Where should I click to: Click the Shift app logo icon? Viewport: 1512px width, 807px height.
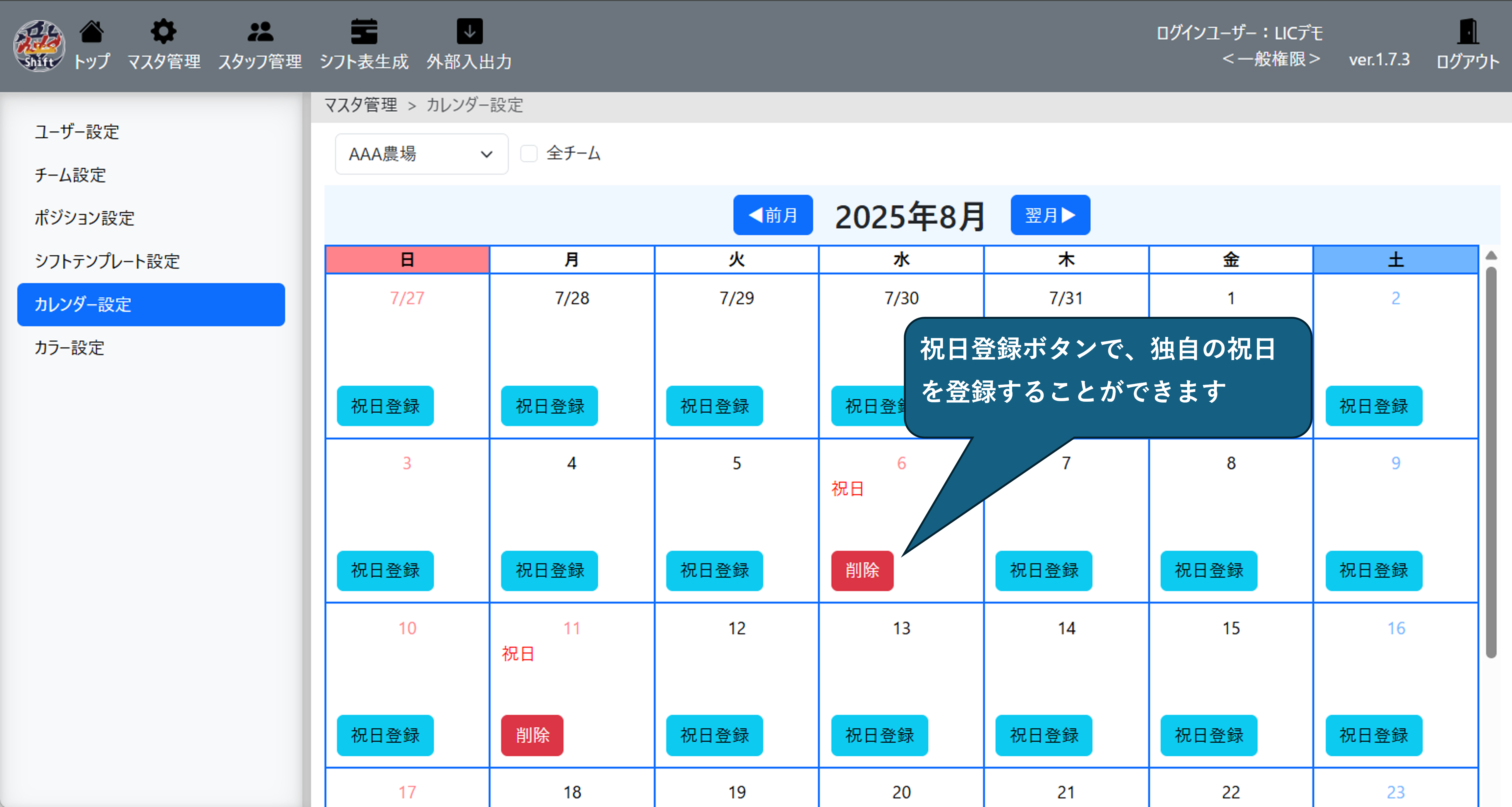coord(39,46)
